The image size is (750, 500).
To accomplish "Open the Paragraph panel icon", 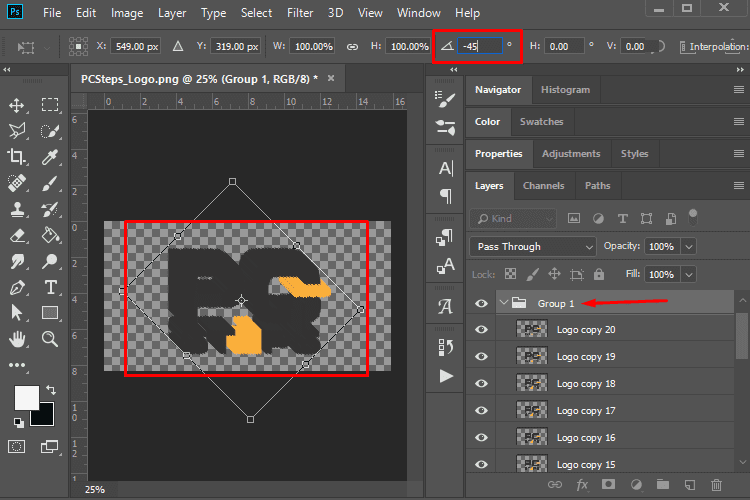I will coord(445,196).
